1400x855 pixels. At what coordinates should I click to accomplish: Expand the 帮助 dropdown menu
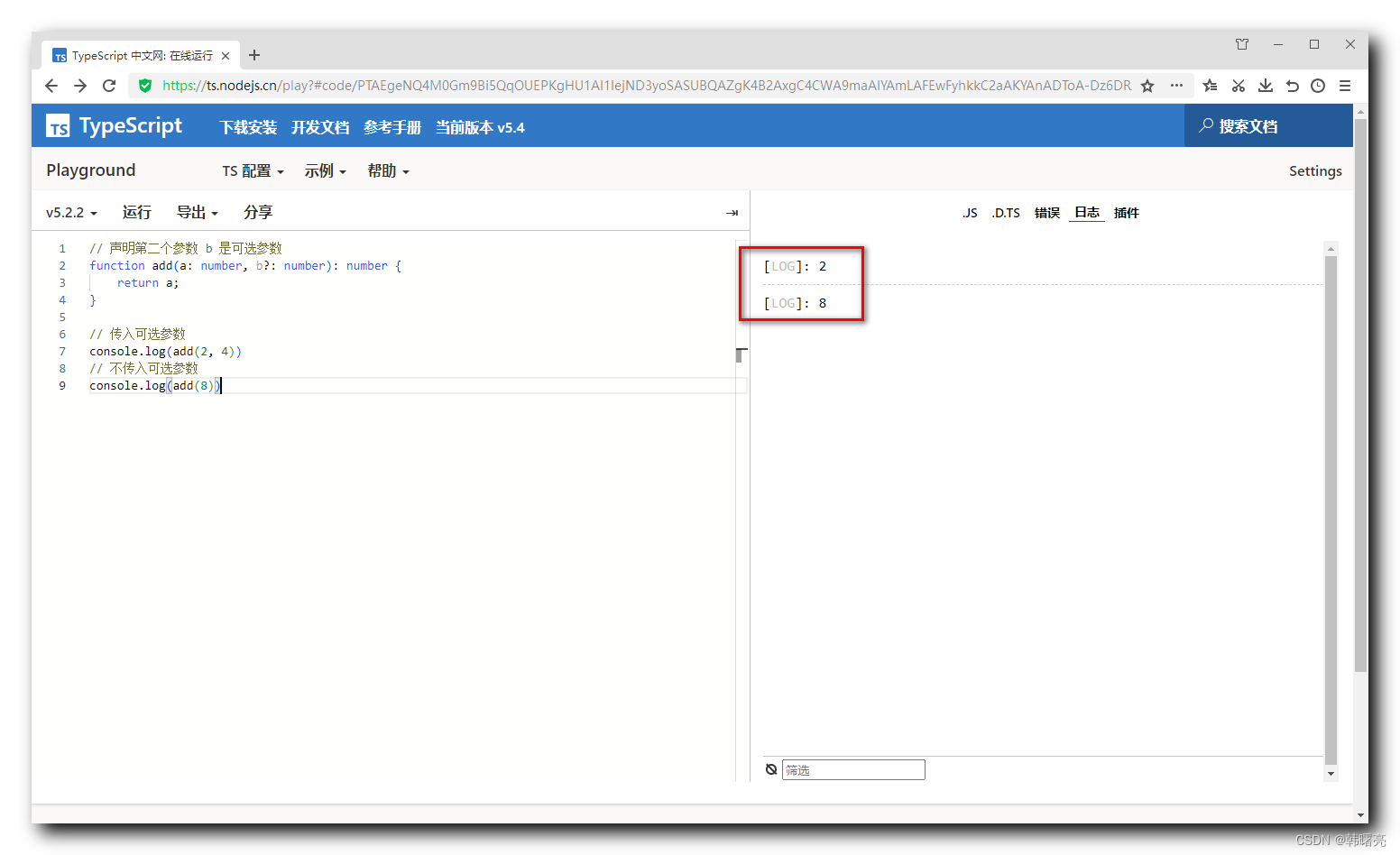388,171
